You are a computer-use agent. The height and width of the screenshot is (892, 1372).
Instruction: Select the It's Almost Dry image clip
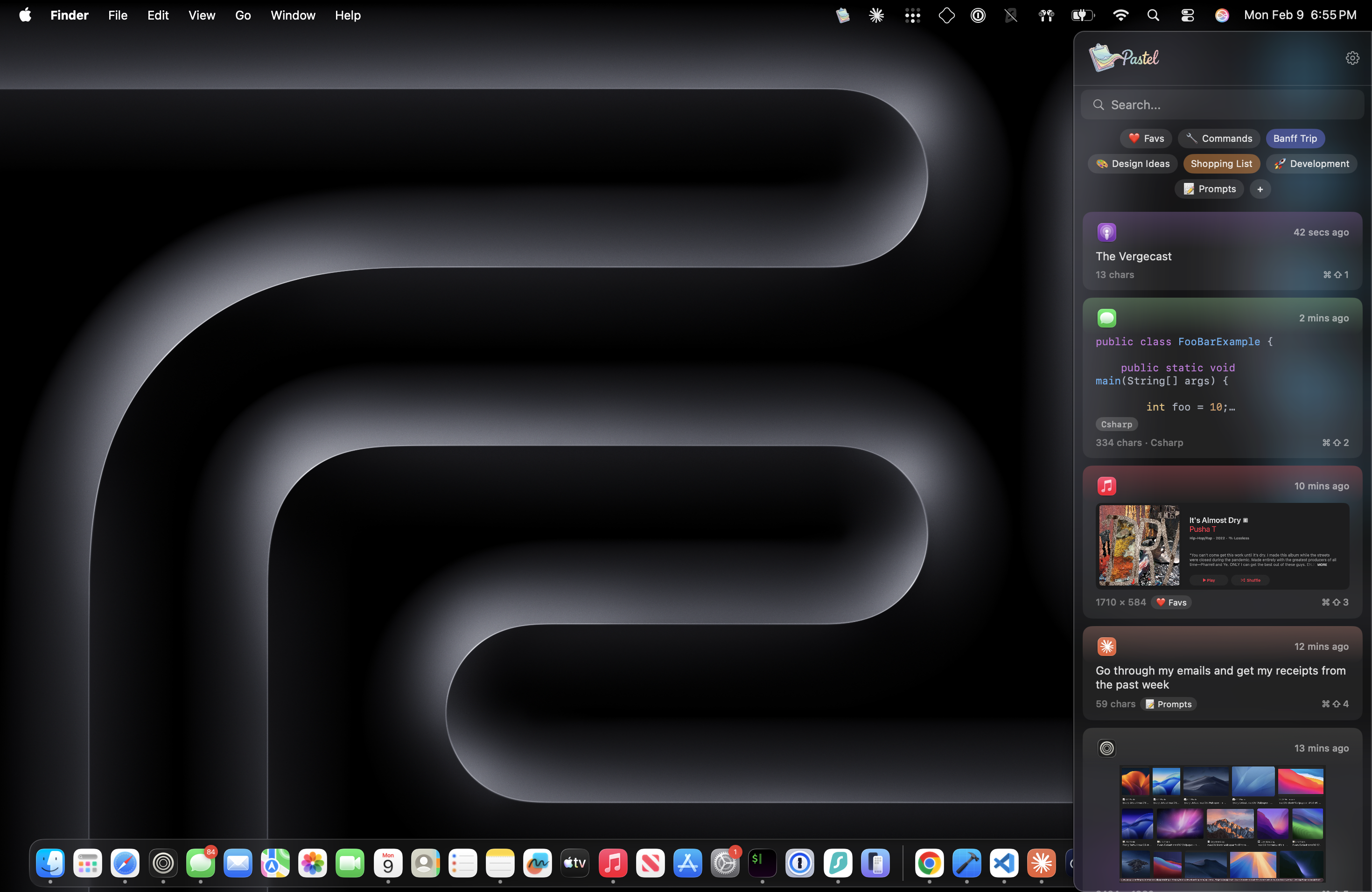tap(1222, 545)
